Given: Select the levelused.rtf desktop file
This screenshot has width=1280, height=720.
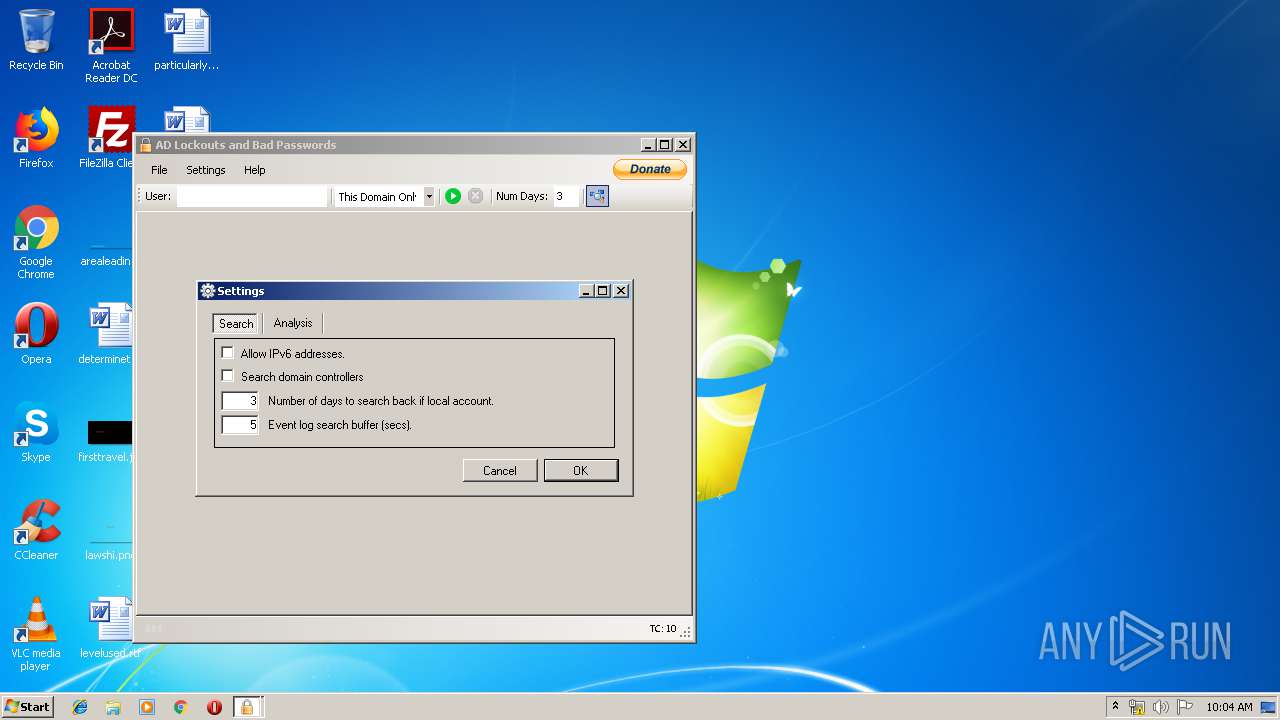Looking at the screenshot, I should point(109,628).
